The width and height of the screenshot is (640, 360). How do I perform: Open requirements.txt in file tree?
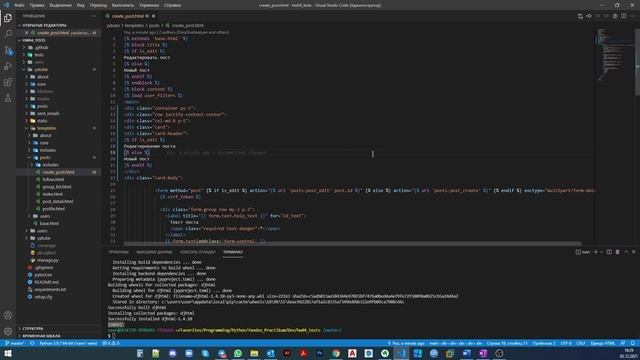[x=50, y=289]
